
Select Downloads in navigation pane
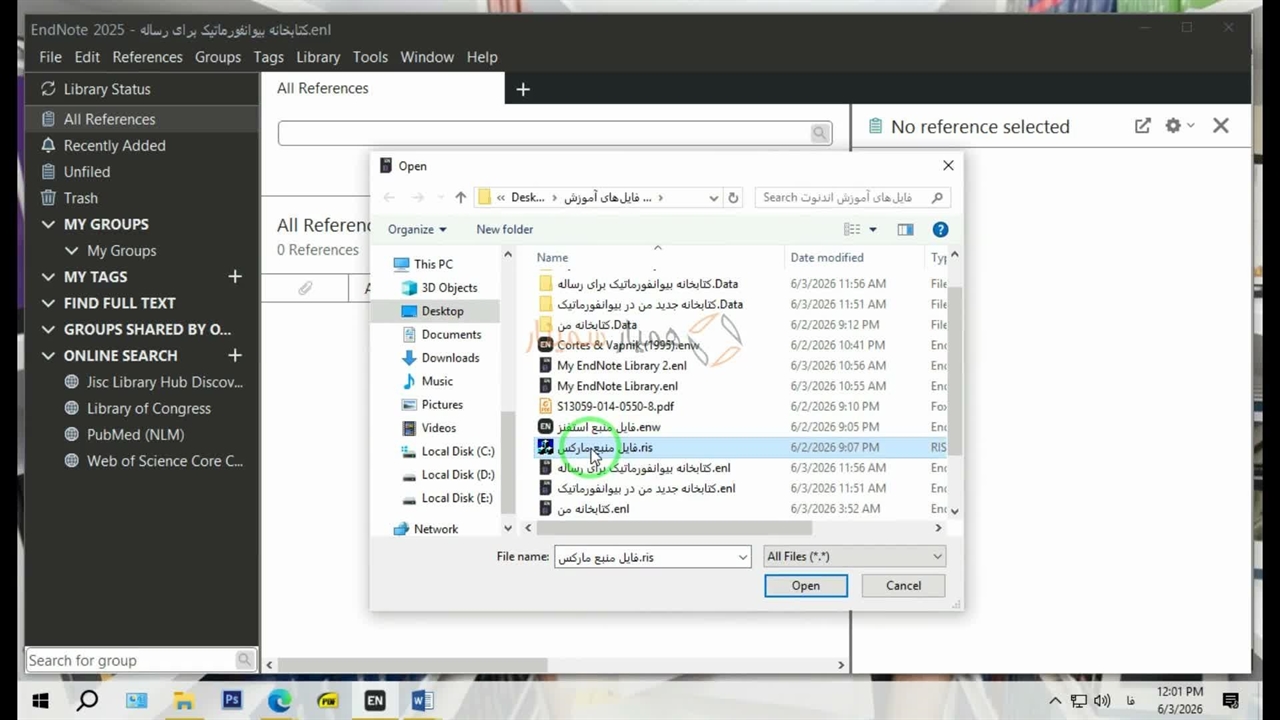pyautogui.click(x=450, y=358)
